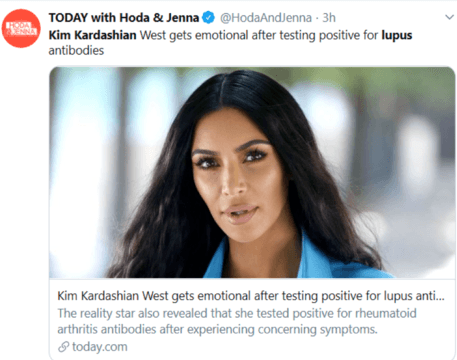Visit the @HodaAndJenna handle
The image size is (457, 360).
(x=266, y=18)
